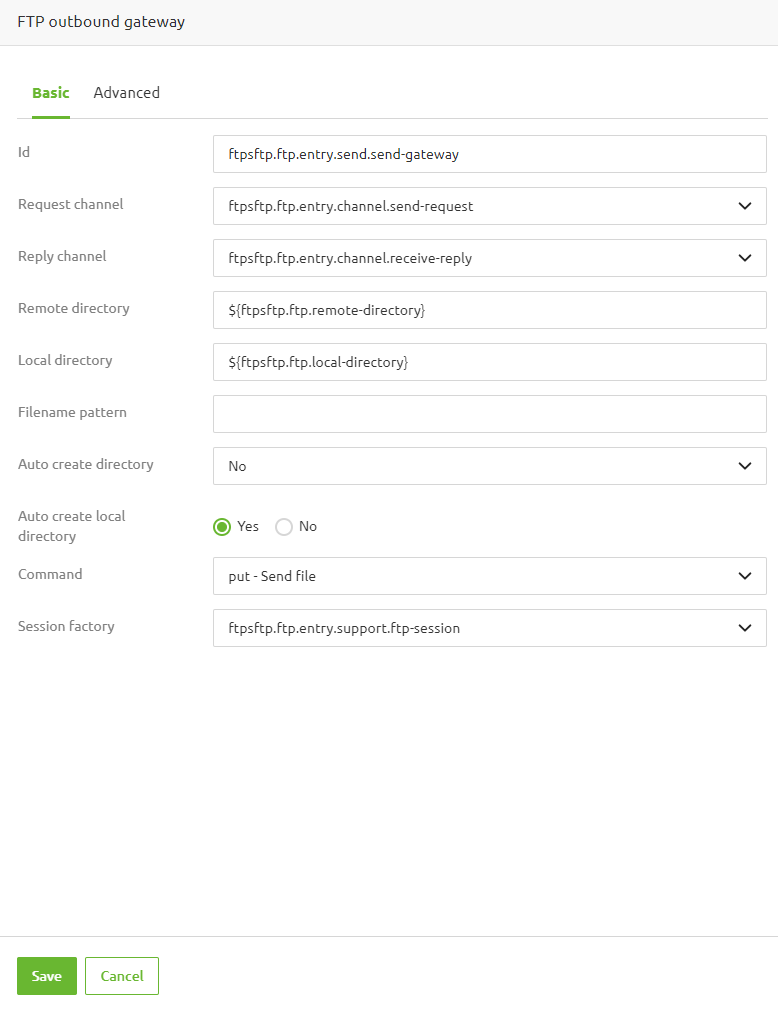This screenshot has width=778, height=1009.
Task: Click inside the Filename pattern field
Action: (x=490, y=414)
